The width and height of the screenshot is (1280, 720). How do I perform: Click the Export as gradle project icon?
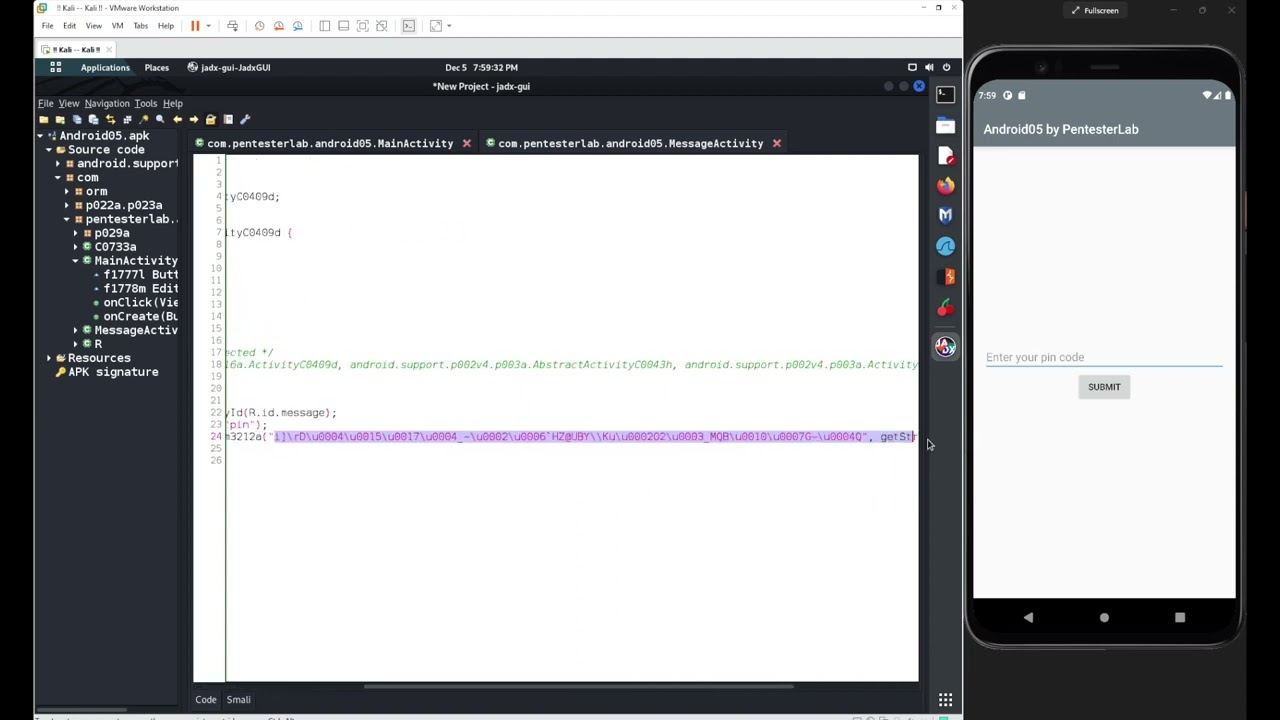pos(93,119)
